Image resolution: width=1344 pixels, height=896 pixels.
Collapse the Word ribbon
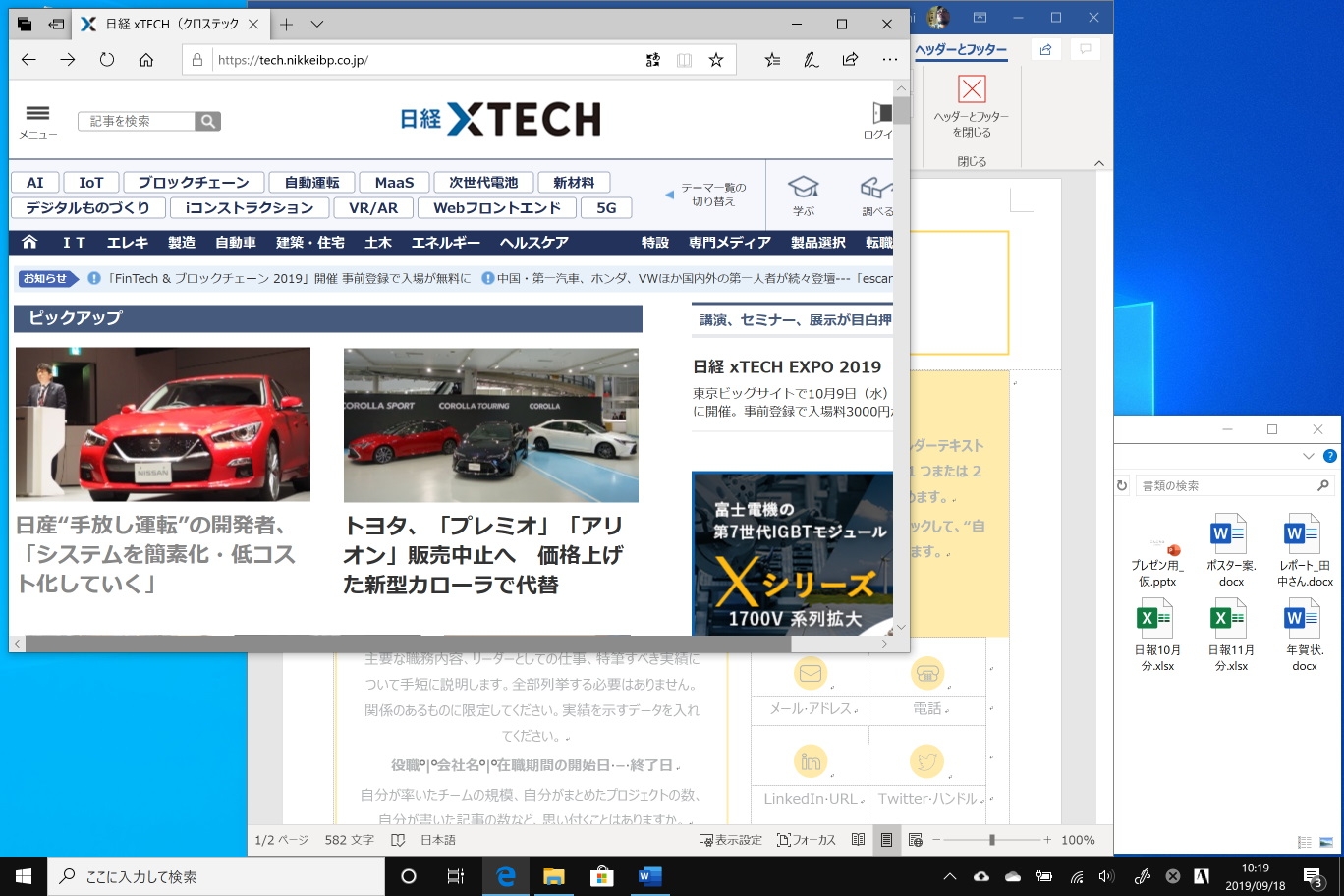(1099, 163)
